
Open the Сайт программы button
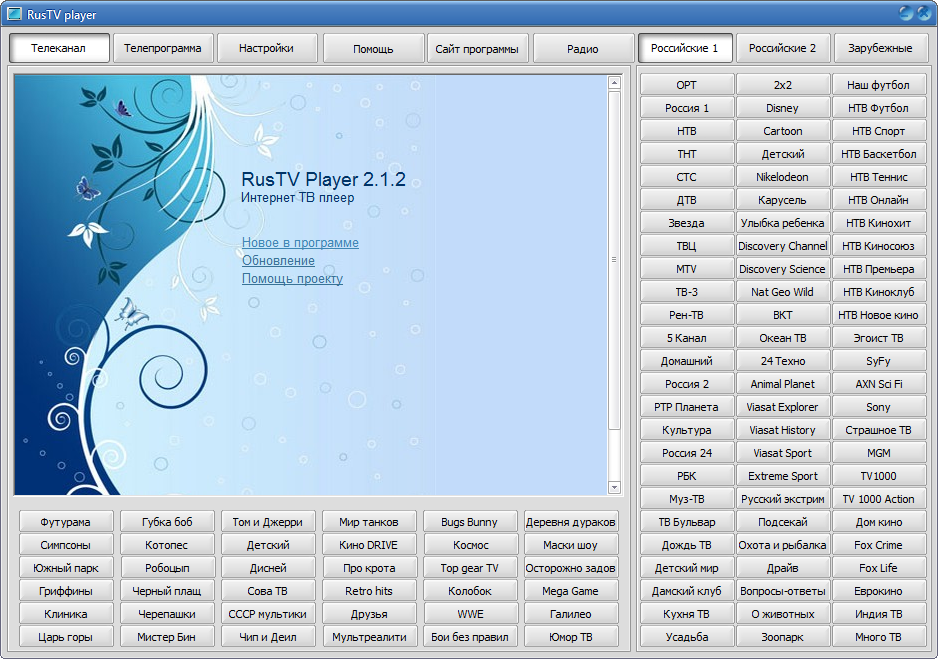point(477,49)
